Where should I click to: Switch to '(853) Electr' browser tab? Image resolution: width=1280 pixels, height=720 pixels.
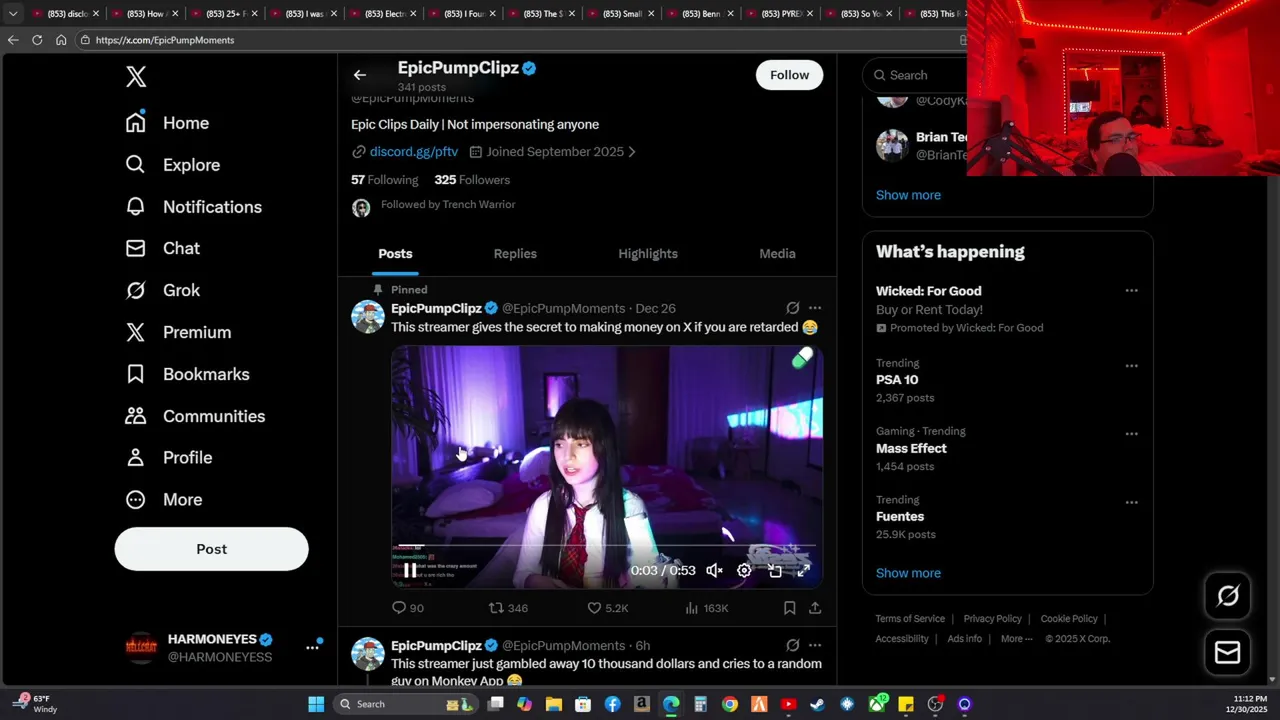tap(384, 14)
